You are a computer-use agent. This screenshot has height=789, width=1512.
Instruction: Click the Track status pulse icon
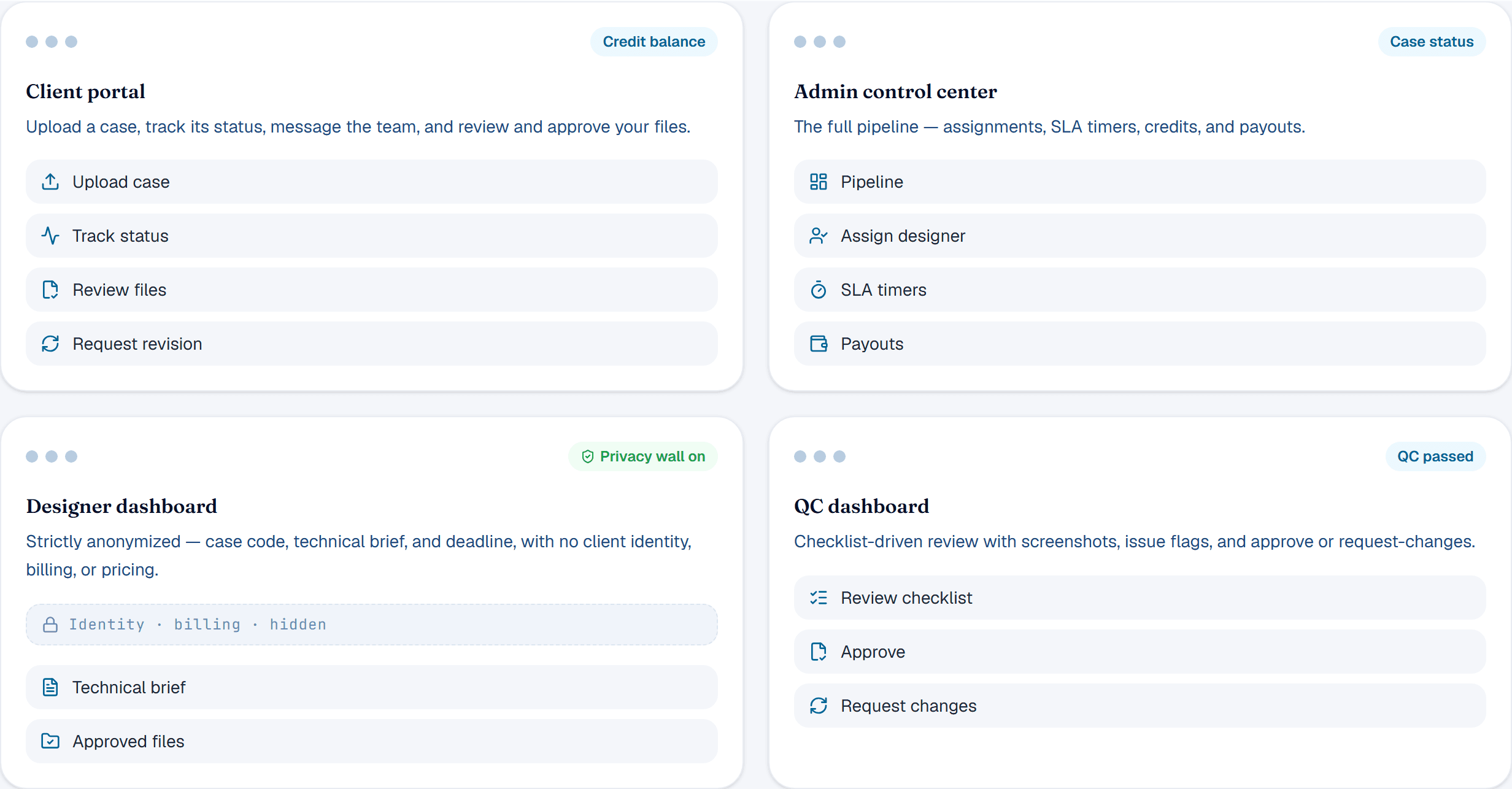pyautogui.click(x=50, y=236)
